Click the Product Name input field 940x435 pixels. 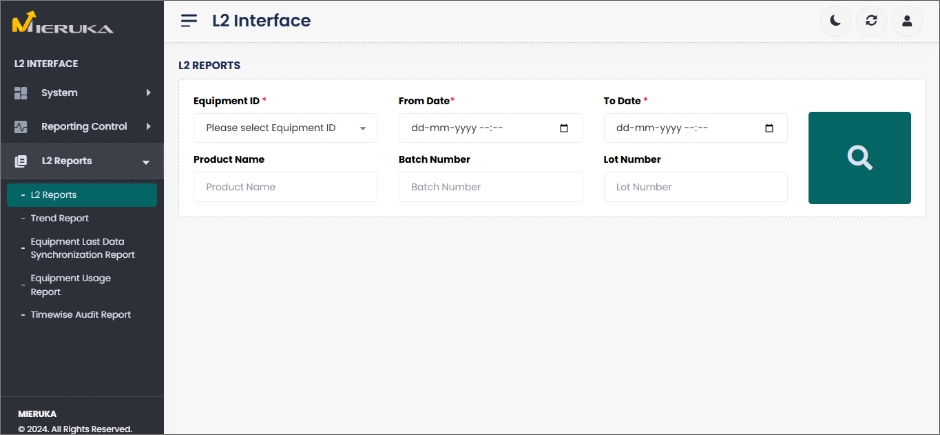coord(285,187)
